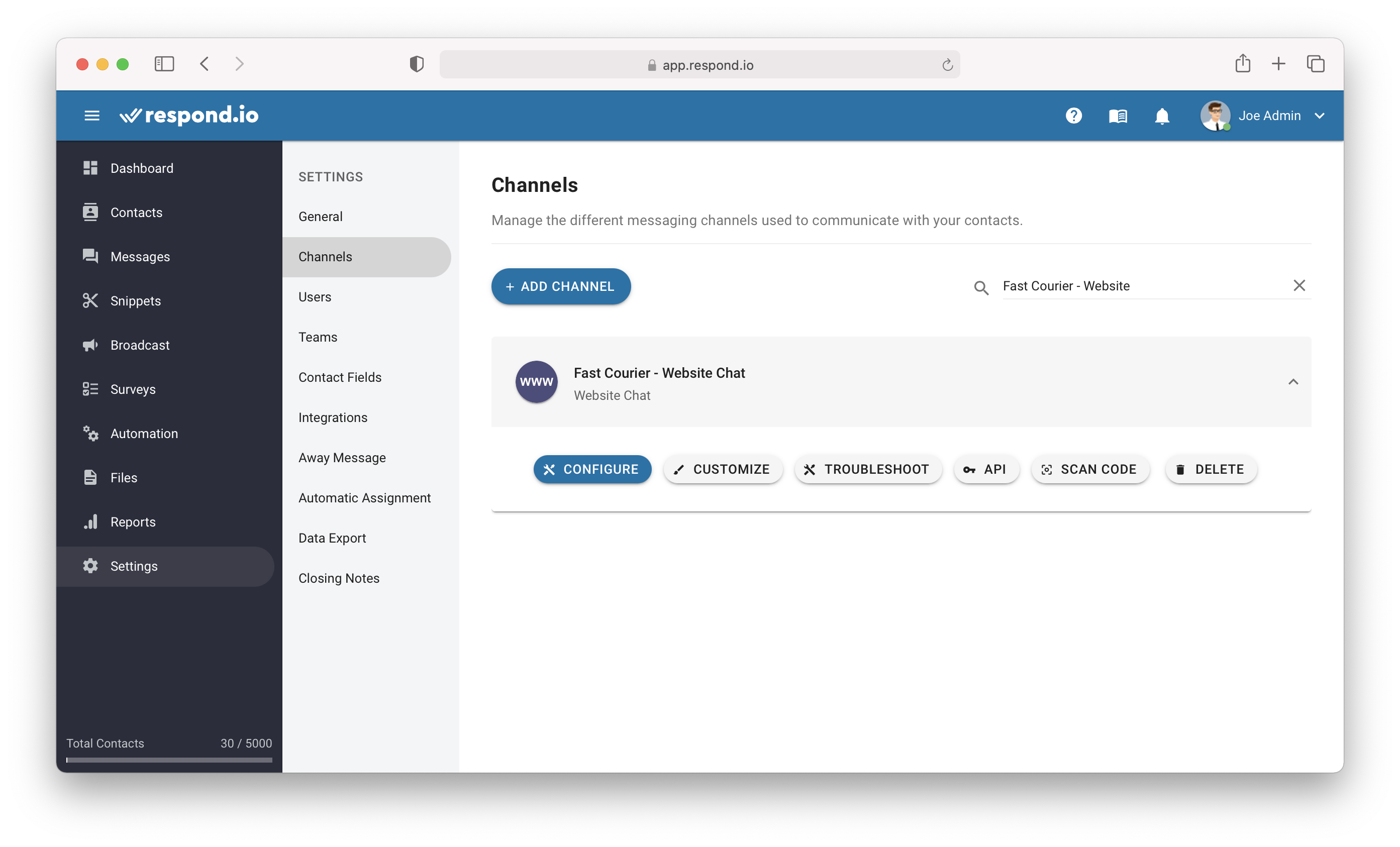
Task: Click the DELETE button for Website Chat
Action: (x=1209, y=469)
